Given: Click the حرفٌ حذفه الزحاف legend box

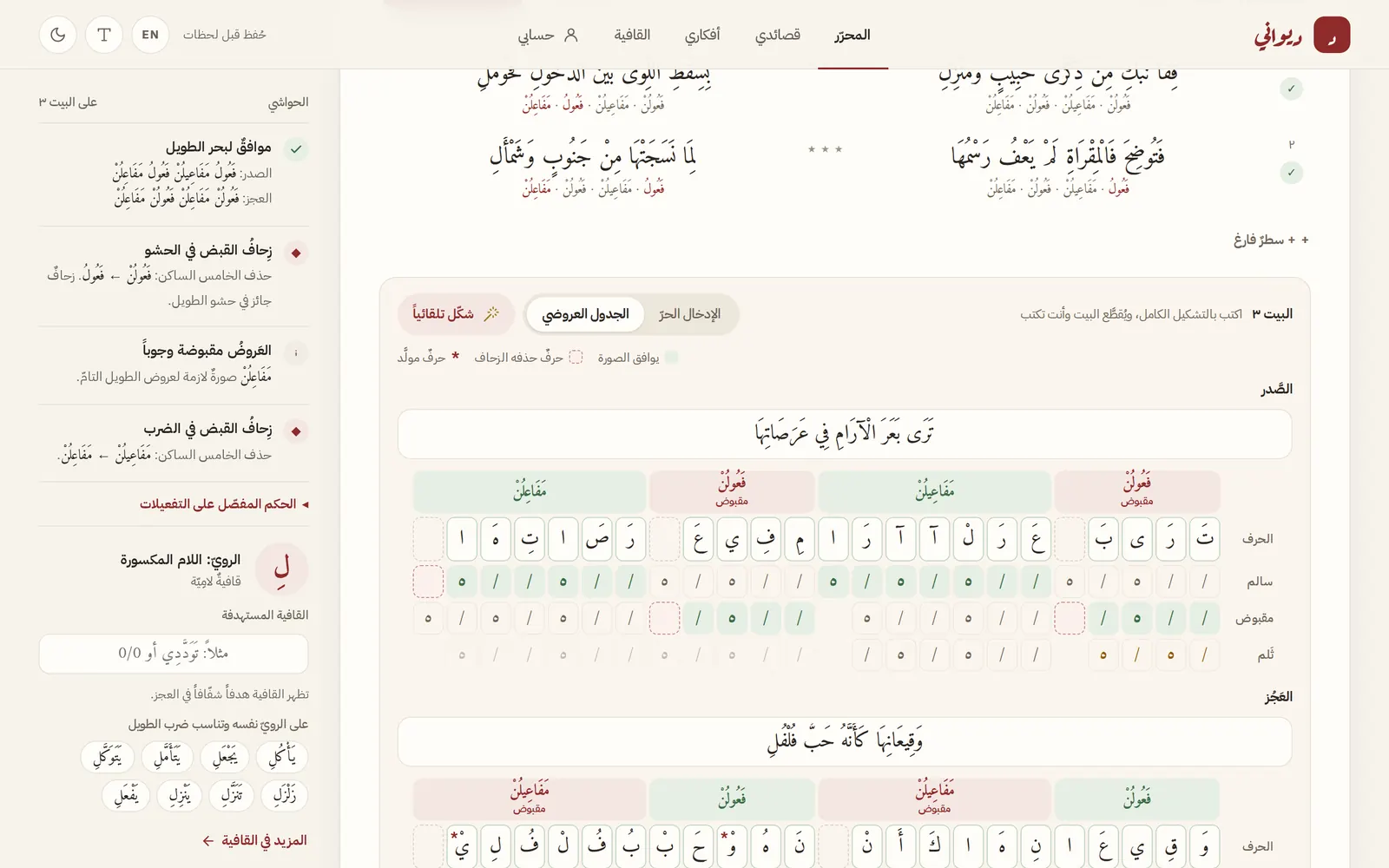Looking at the screenshot, I should click(x=576, y=357).
